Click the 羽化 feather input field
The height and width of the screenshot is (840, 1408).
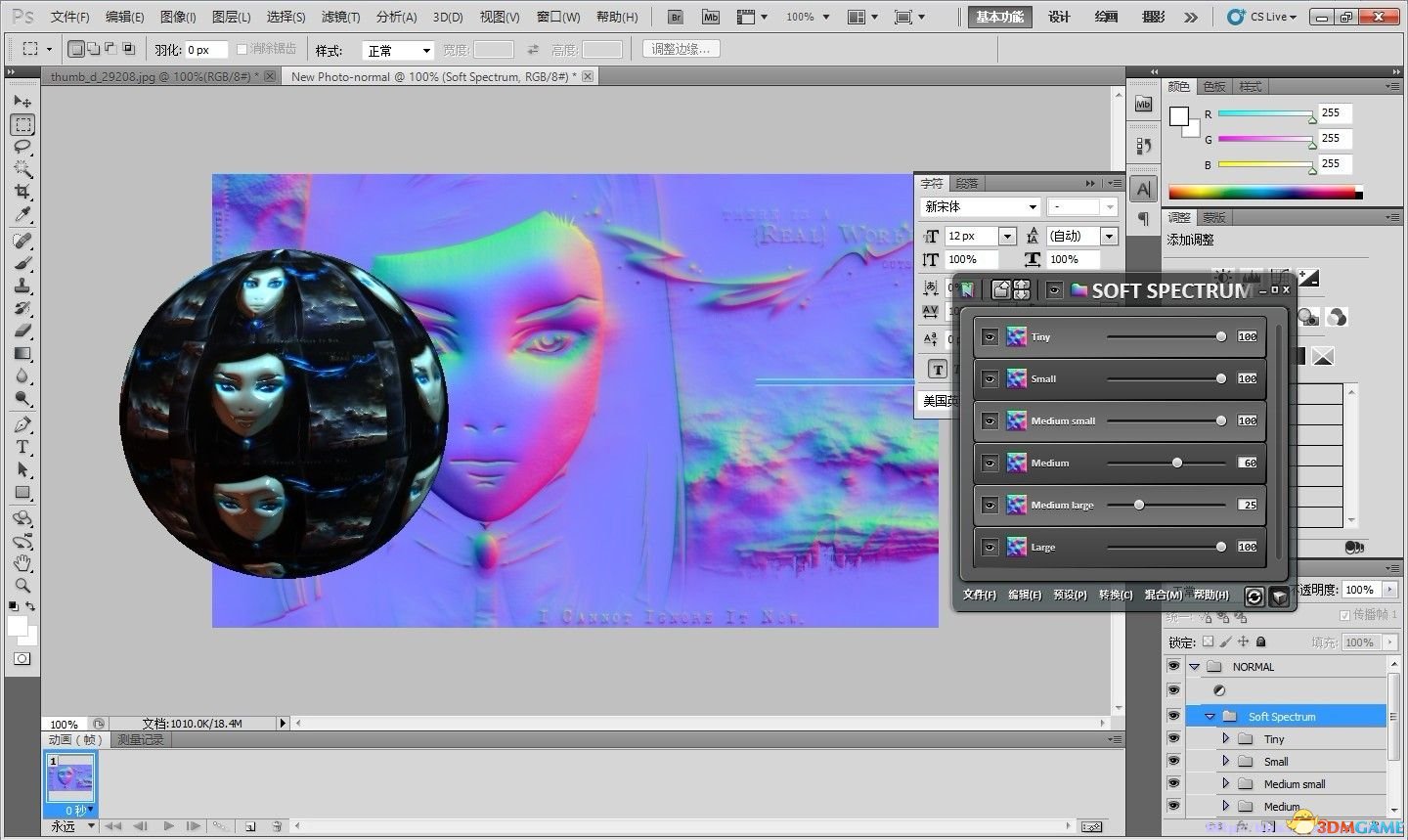[x=205, y=50]
